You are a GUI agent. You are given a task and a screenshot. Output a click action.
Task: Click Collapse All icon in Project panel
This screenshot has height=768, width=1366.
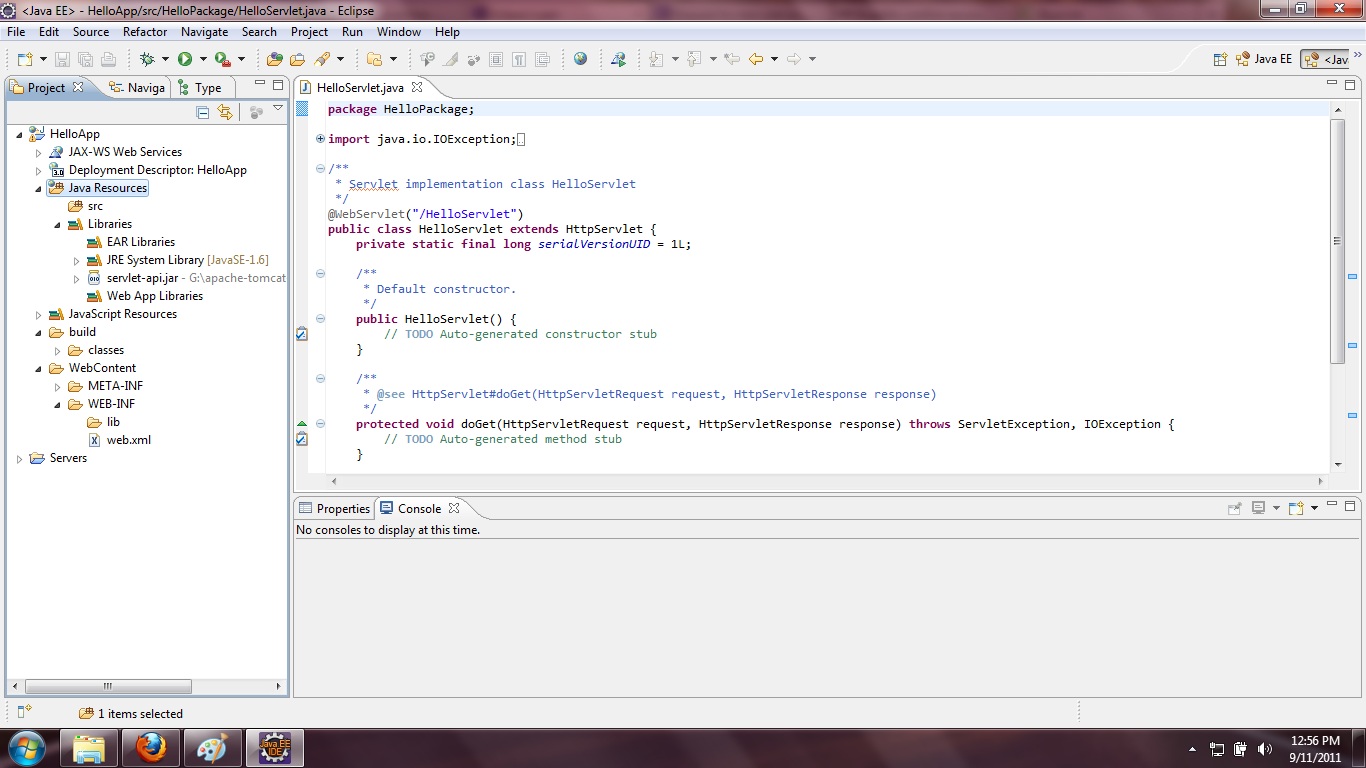(x=203, y=112)
